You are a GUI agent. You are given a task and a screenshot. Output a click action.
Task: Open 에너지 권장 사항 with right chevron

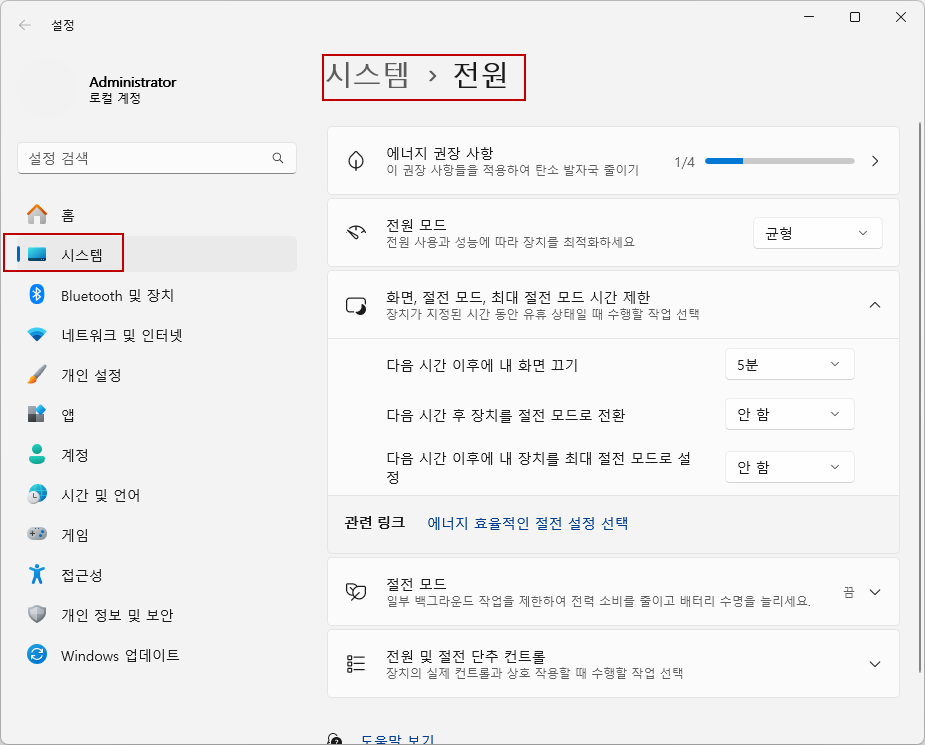875,160
